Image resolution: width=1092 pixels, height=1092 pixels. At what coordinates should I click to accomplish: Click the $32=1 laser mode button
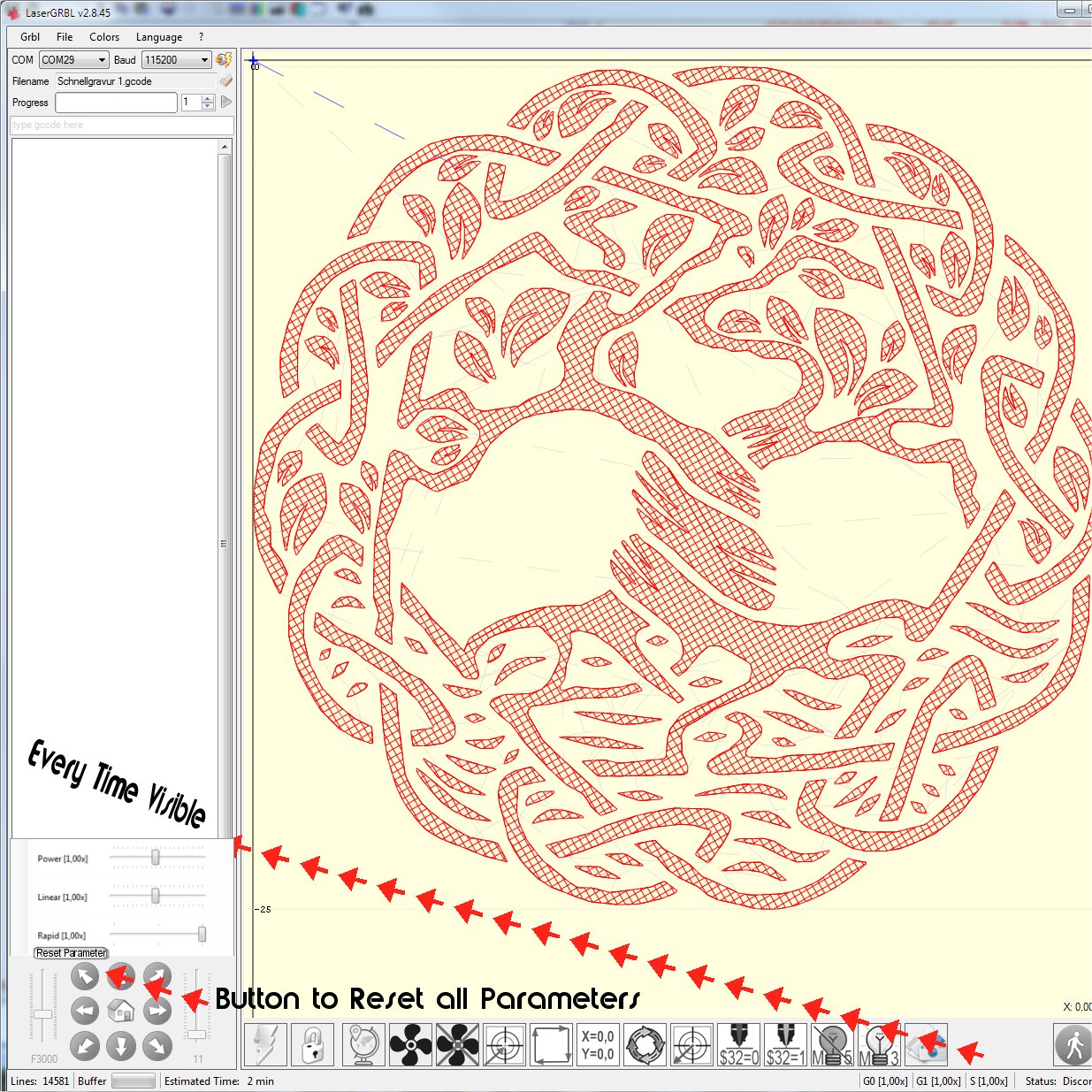pyautogui.click(x=785, y=1044)
